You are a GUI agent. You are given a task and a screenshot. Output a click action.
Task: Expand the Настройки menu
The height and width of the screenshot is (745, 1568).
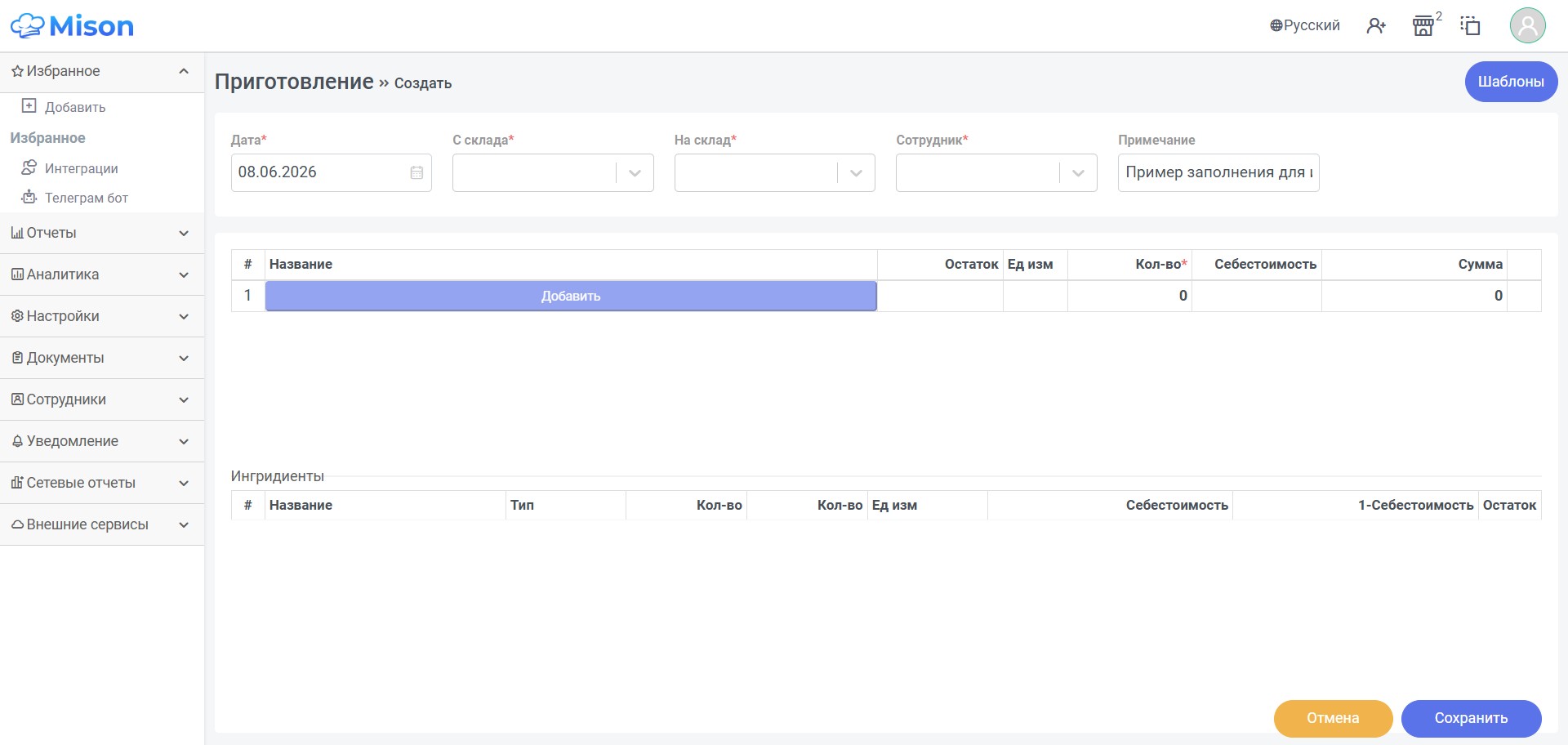[x=101, y=316]
